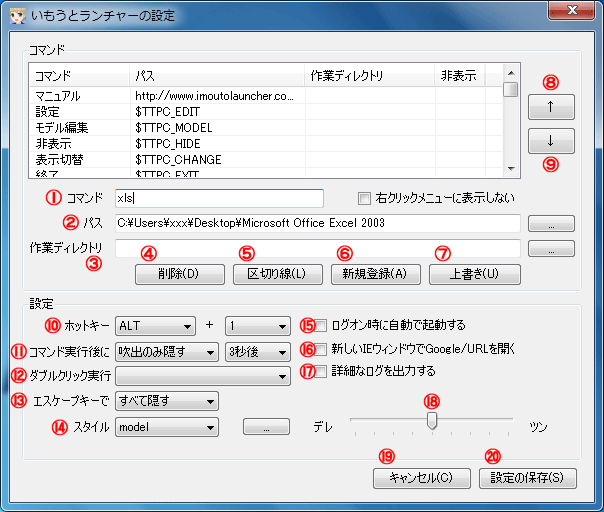Enable ログオン時に自動で起動する checkbox

tap(320, 326)
